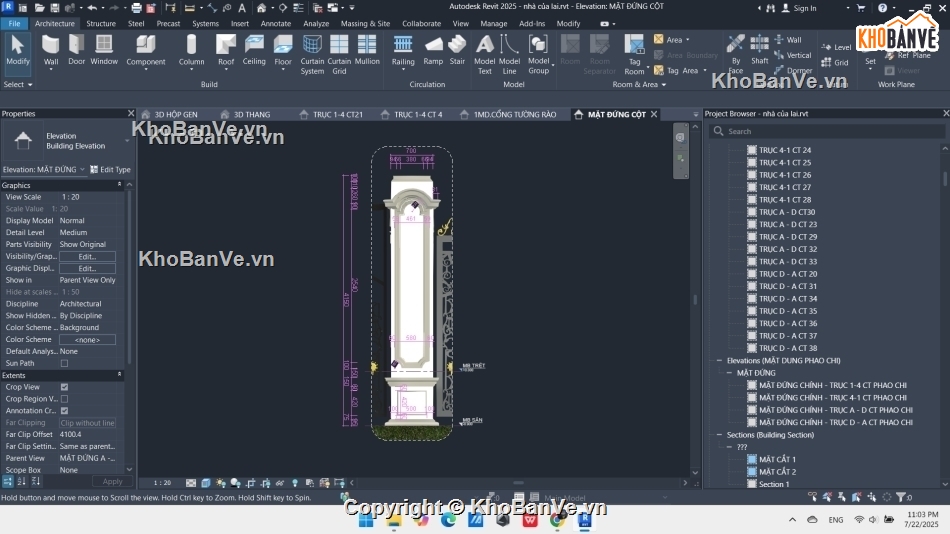Screen dimensions: 950x534
Task: Pick the Curtain System tool
Action: point(312,55)
